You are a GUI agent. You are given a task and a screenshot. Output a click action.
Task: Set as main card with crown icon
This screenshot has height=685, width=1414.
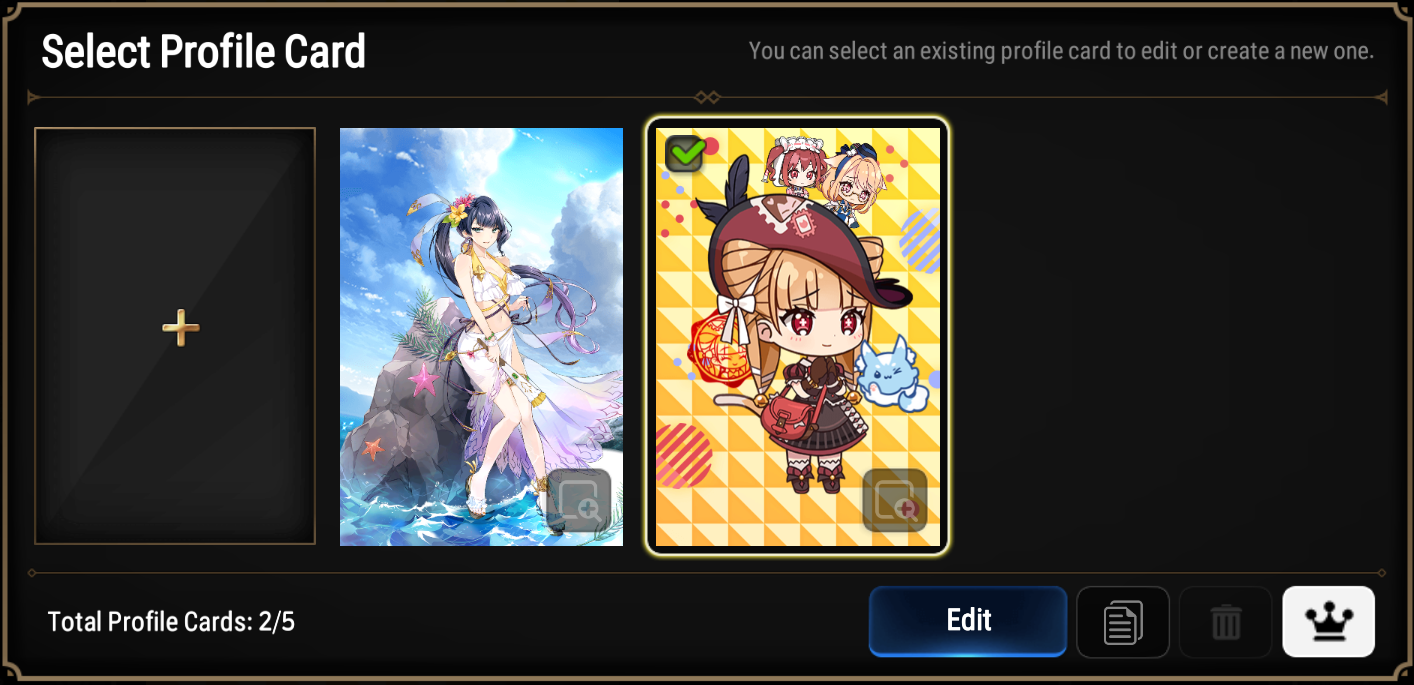(x=1329, y=622)
